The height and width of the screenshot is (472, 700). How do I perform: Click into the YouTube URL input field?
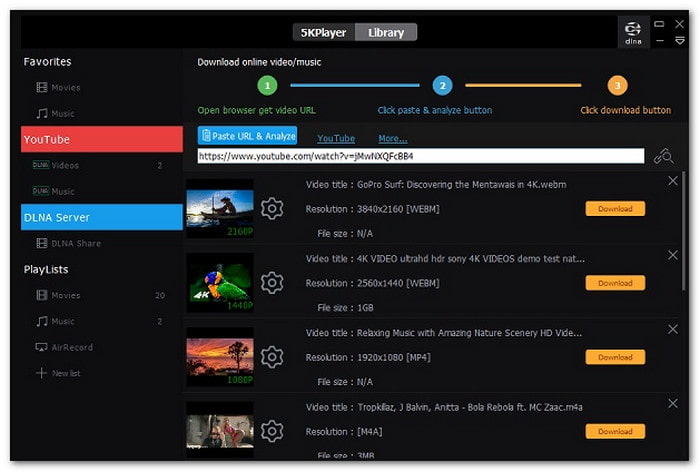(x=421, y=156)
